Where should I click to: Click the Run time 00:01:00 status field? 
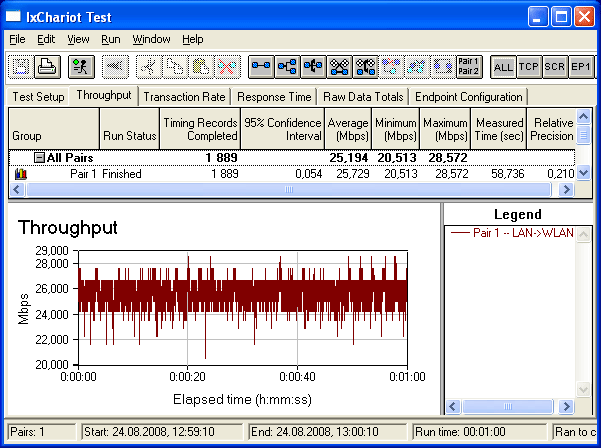480,432
